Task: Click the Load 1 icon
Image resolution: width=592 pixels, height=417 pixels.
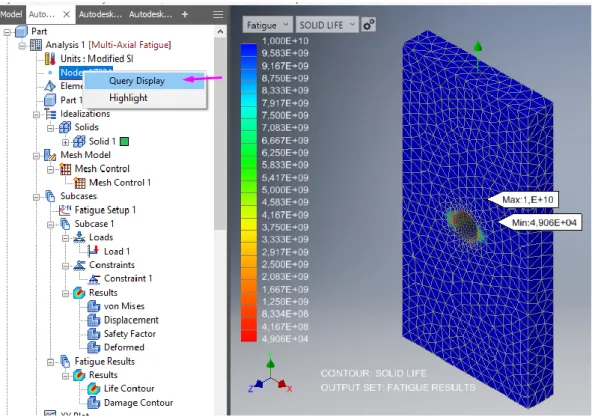Action: [93, 251]
